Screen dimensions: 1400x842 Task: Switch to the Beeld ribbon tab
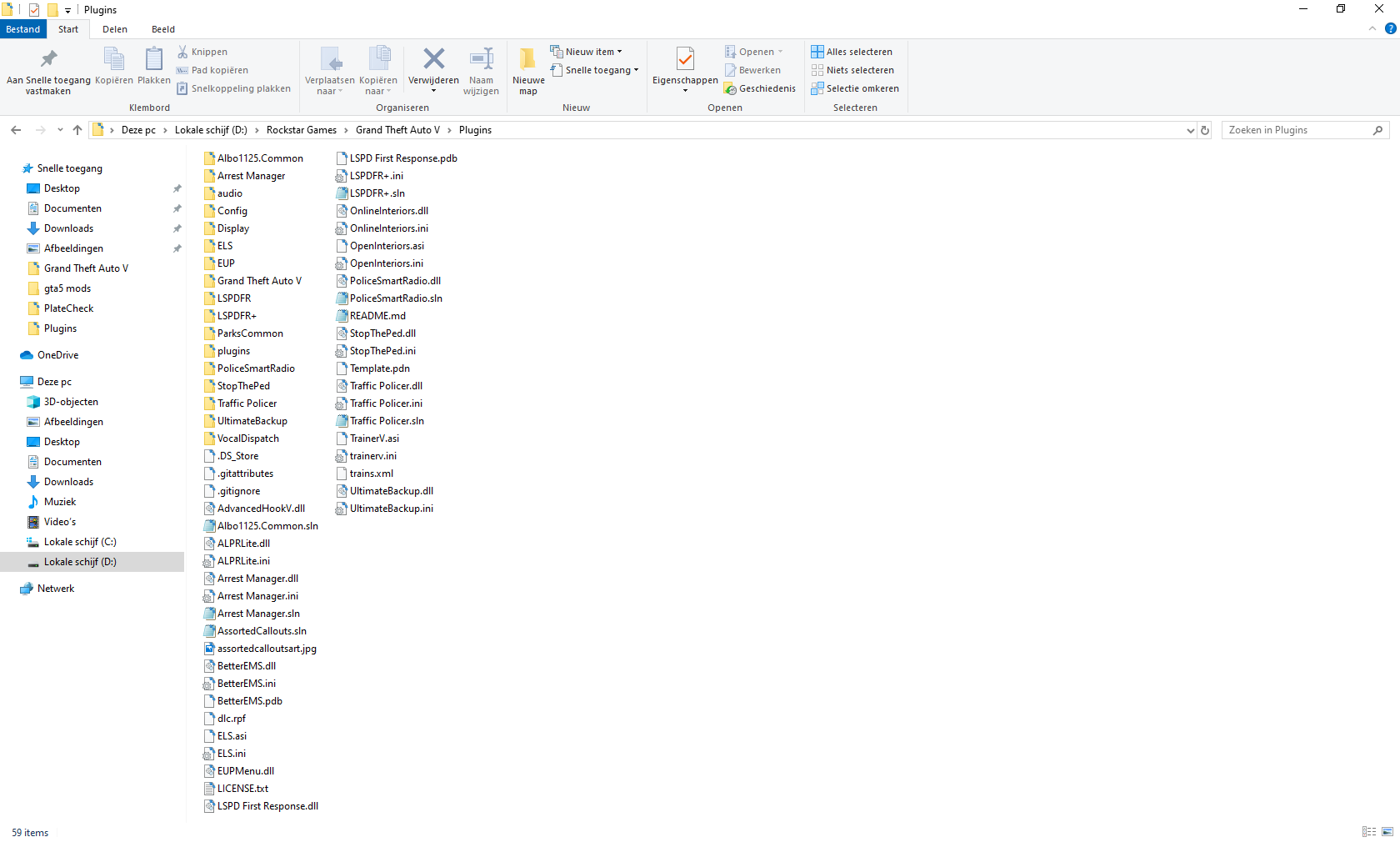tap(163, 29)
